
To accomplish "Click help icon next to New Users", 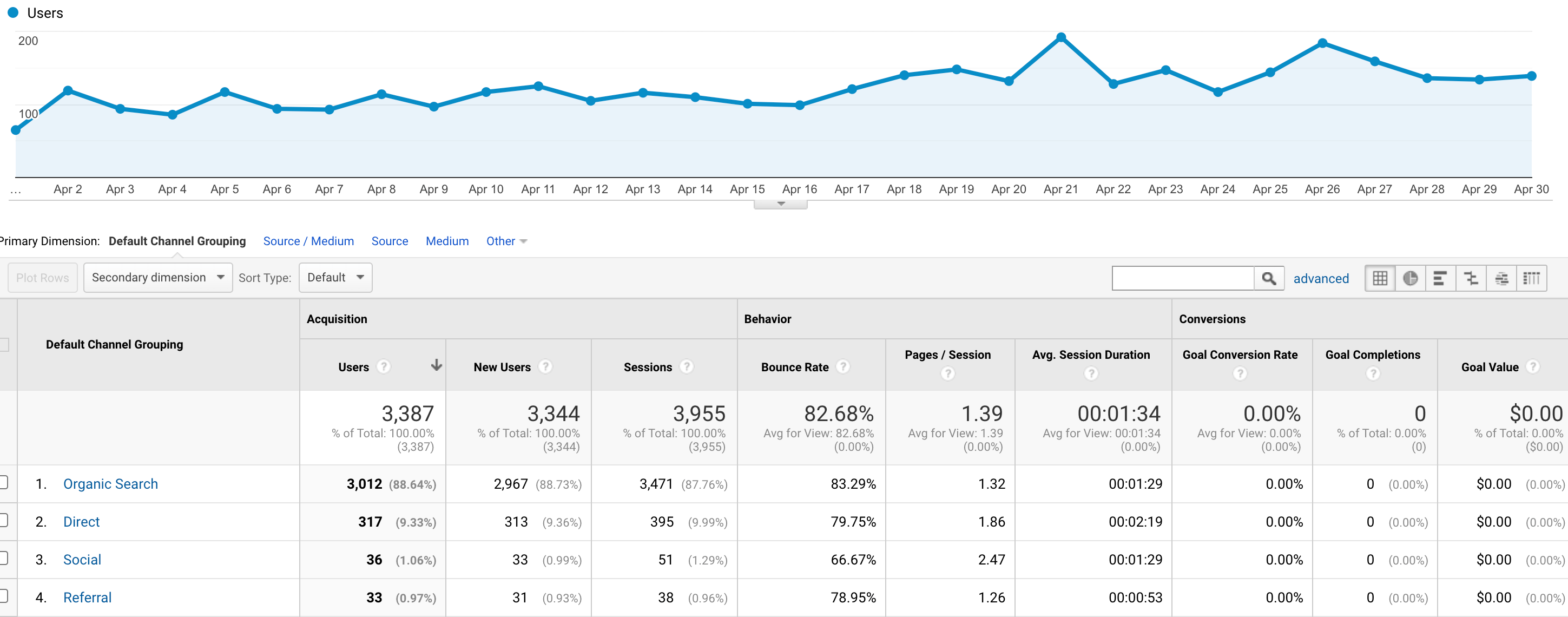I will 545,366.
